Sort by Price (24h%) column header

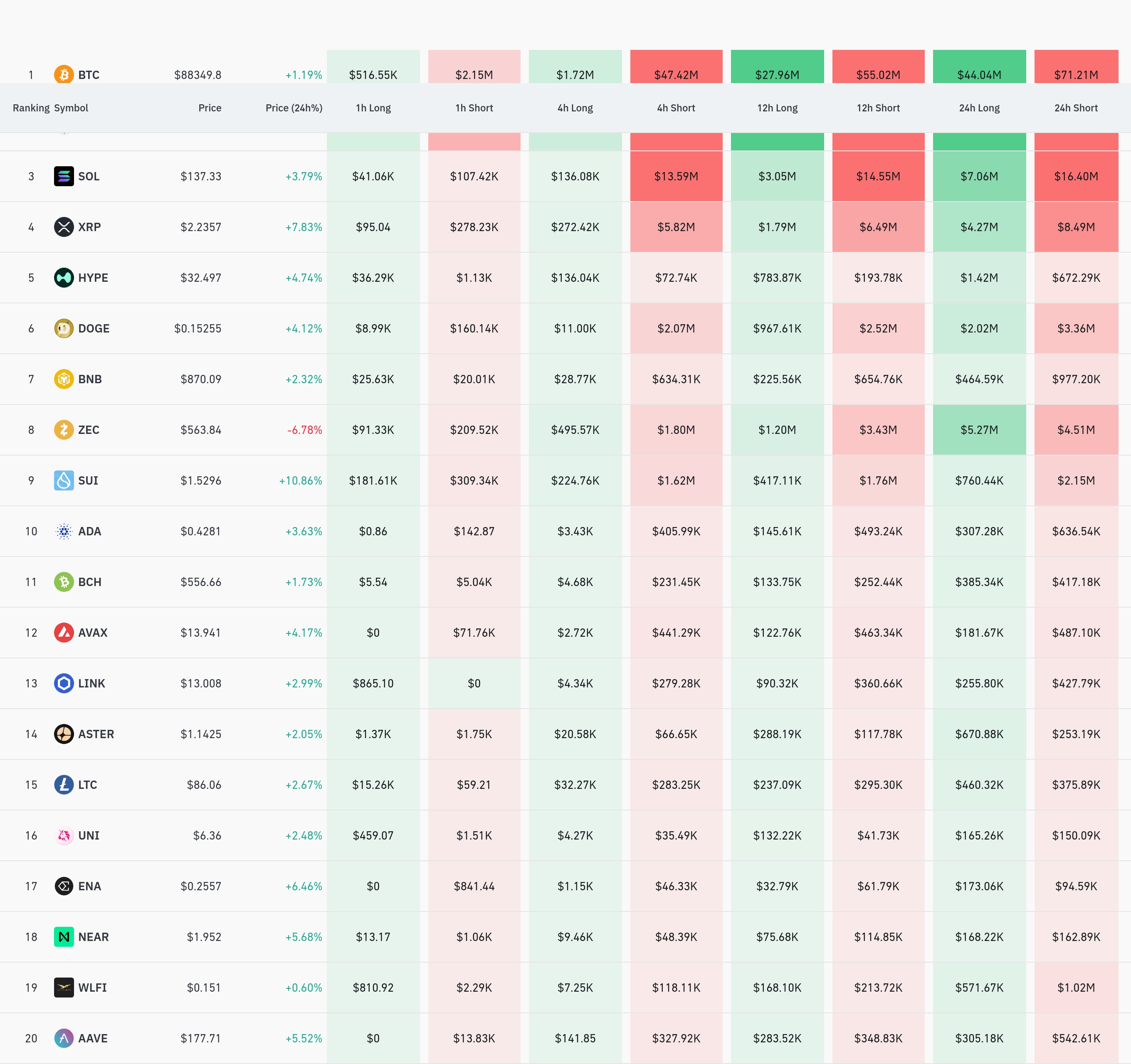tap(294, 108)
